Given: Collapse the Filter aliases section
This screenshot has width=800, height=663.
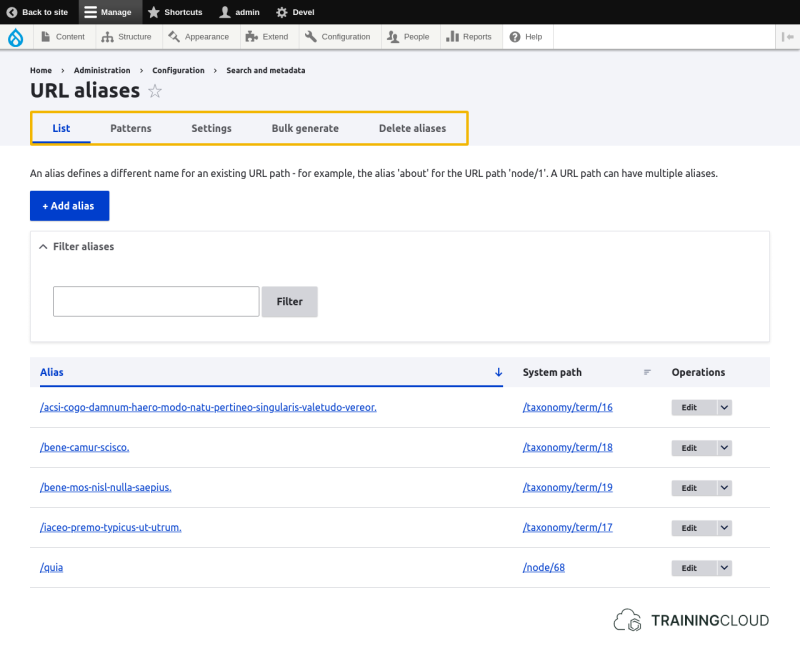Looking at the screenshot, I should 77,247.
